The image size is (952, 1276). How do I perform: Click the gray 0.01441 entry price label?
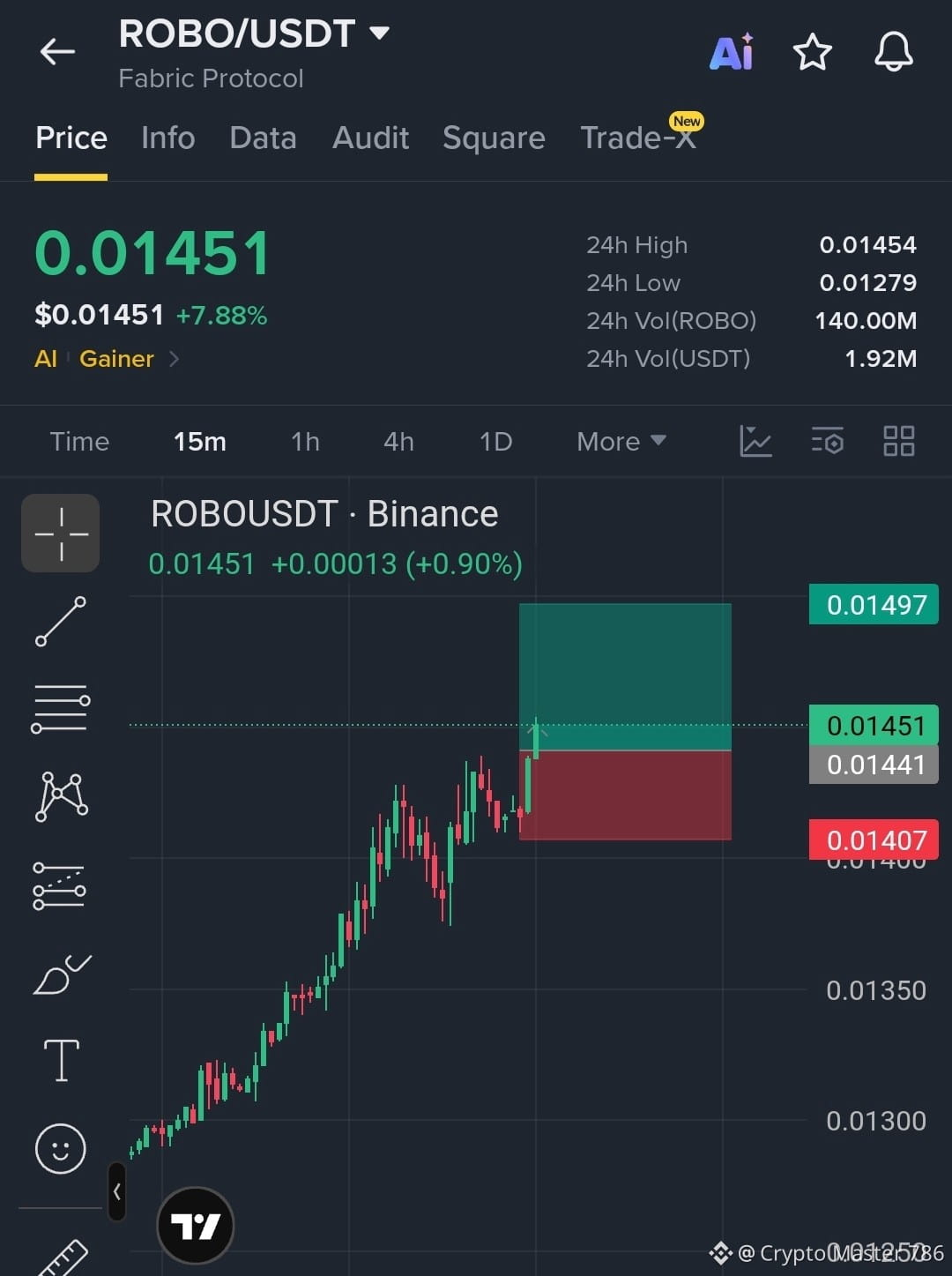pyautogui.click(x=874, y=765)
